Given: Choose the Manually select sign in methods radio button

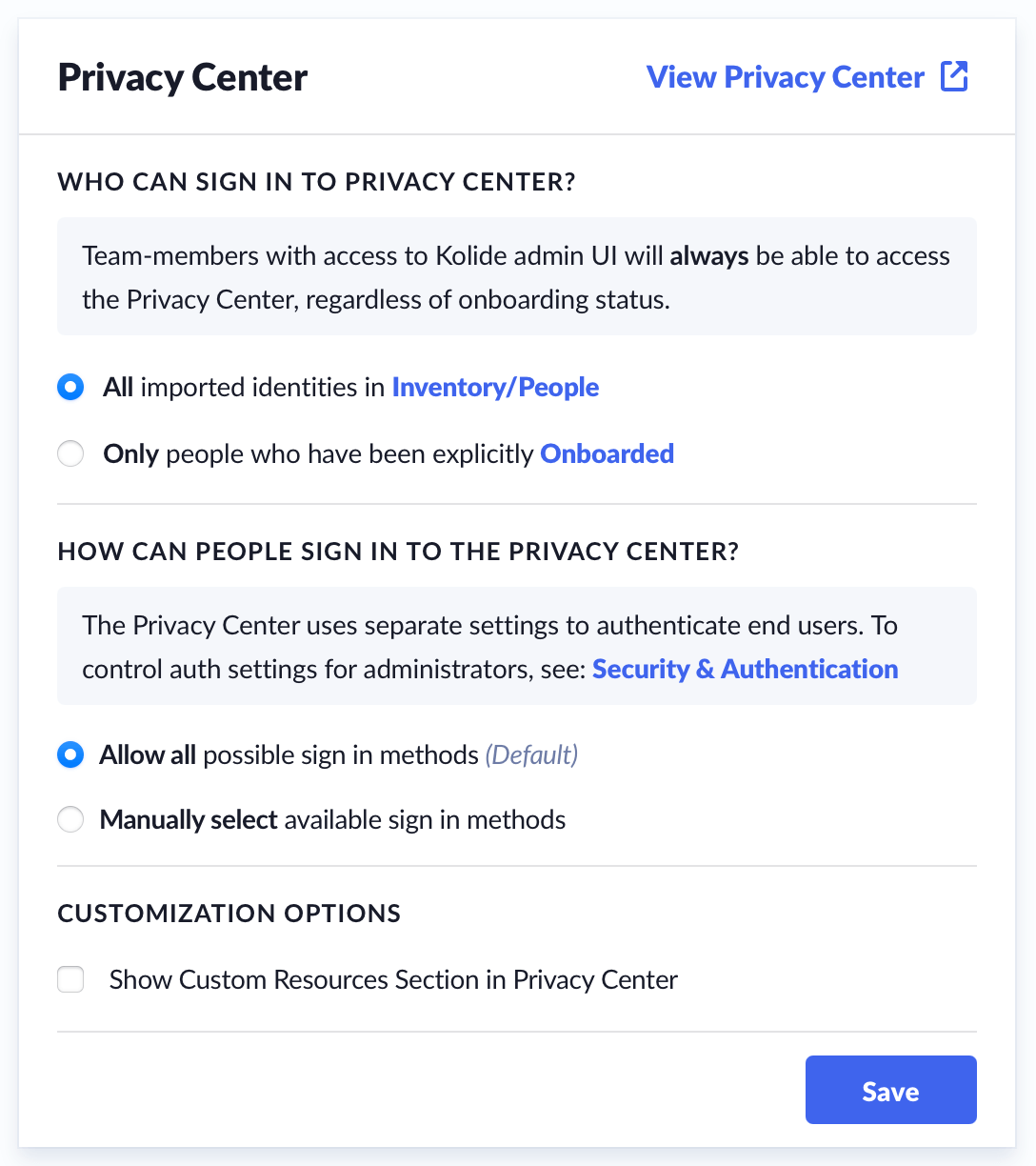Looking at the screenshot, I should [x=70, y=820].
